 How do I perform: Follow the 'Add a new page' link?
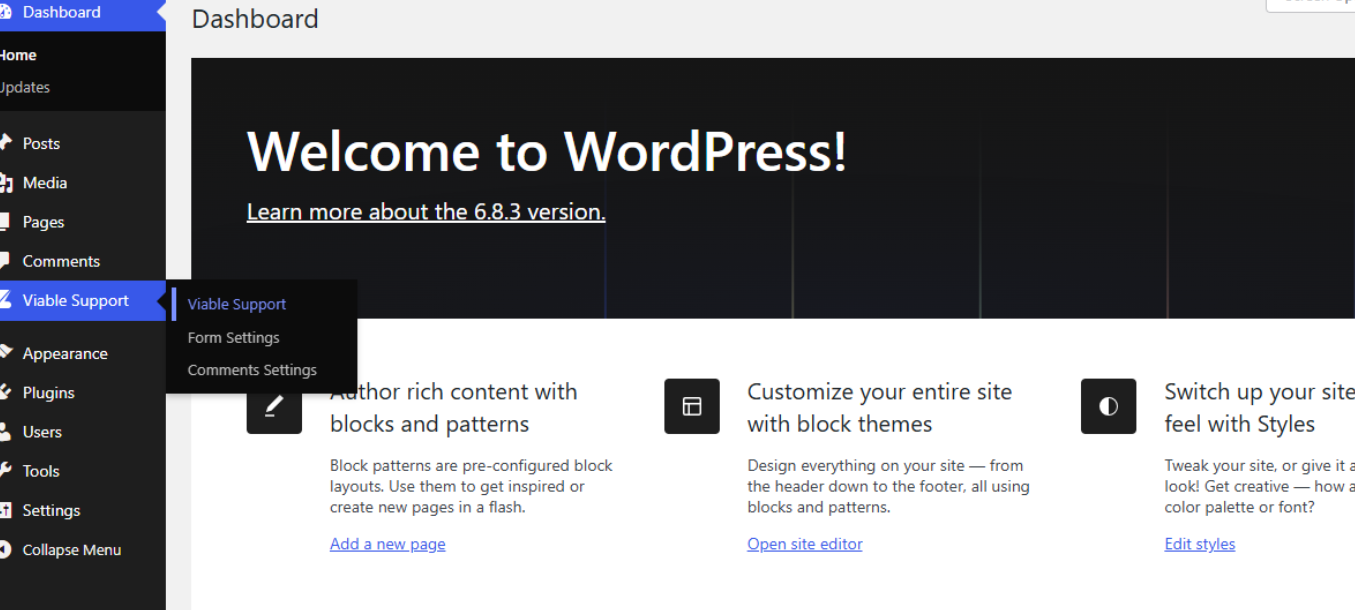coord(387,544)
